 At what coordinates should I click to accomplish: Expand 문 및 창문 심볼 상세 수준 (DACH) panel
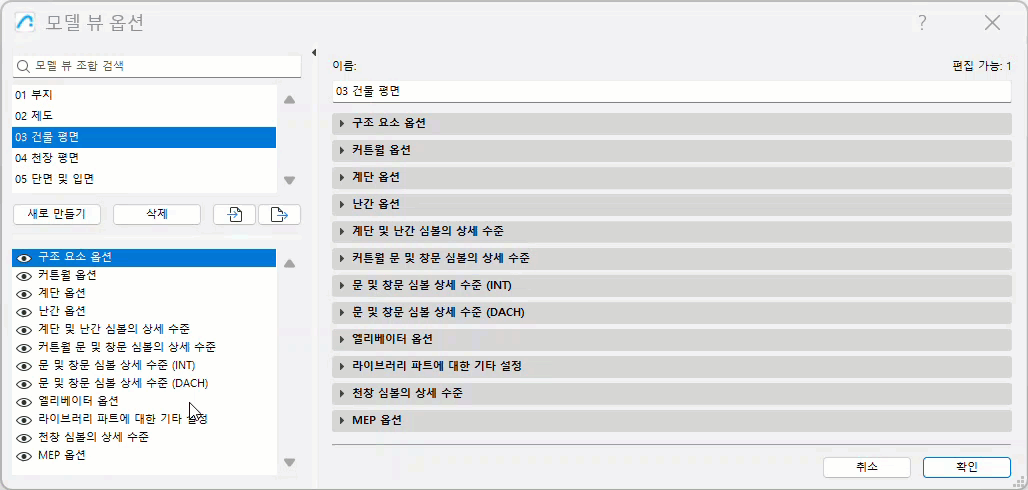pyautogui.click(x=672, y=312)
